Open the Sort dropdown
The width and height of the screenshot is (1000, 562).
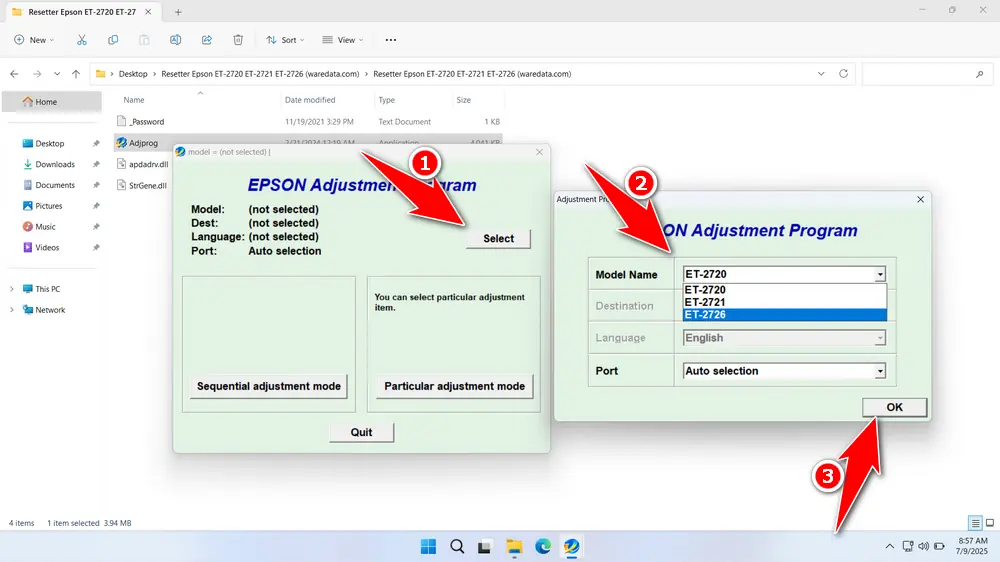285,40
